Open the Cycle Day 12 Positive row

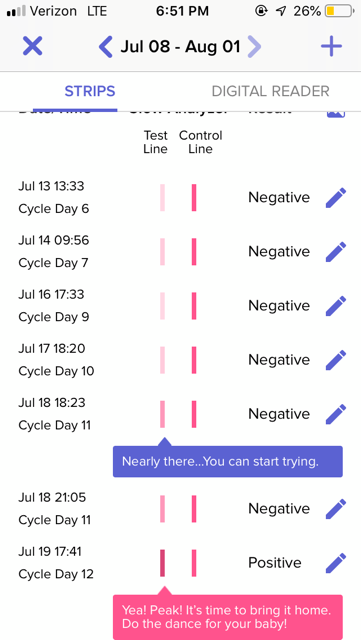pos(180,563)
